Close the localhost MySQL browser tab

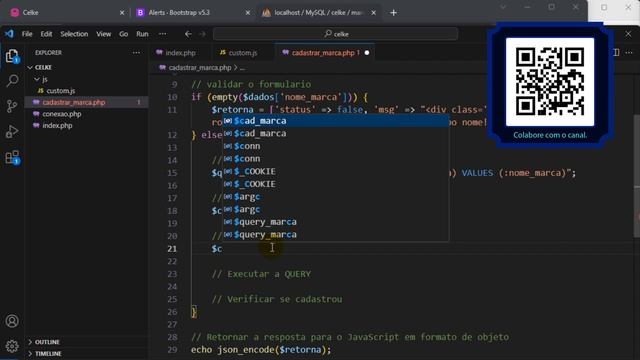click(x=373, y=13)
